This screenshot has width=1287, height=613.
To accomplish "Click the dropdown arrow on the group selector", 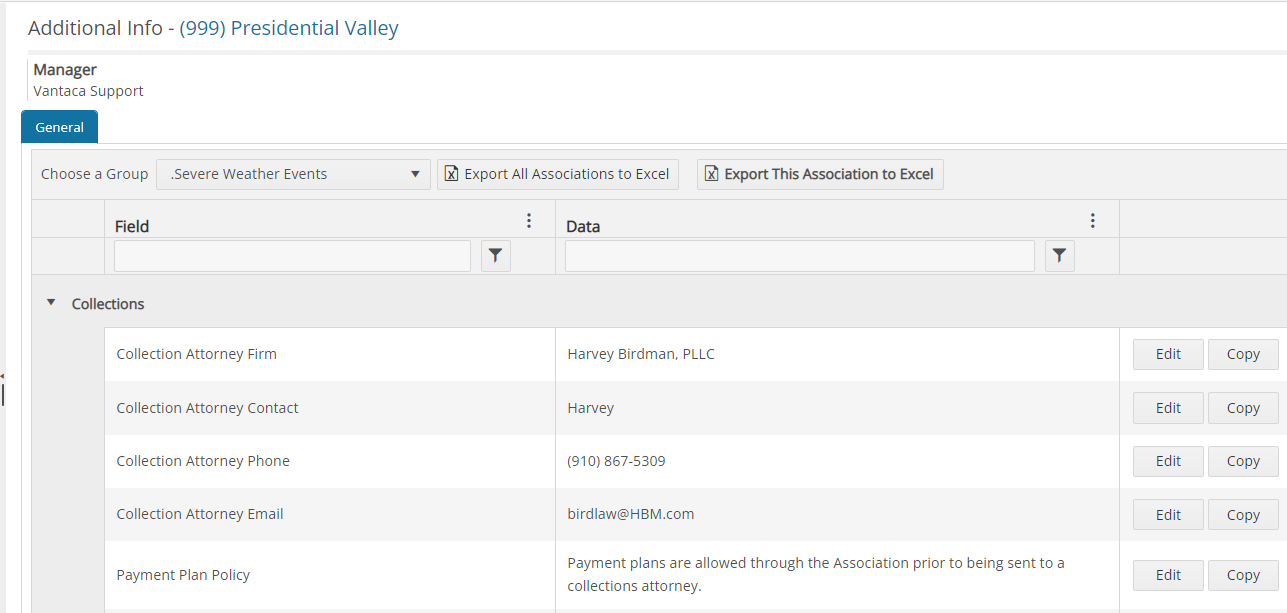I will tap(415, 173).
